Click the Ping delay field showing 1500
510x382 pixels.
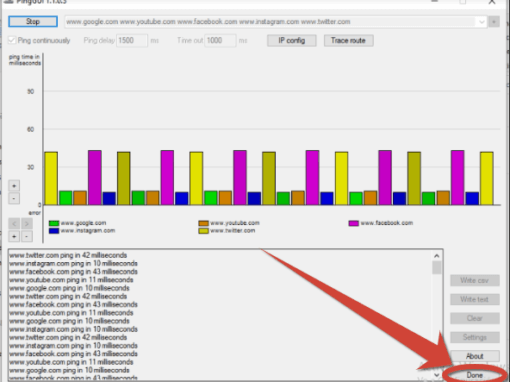click(132, 41)
